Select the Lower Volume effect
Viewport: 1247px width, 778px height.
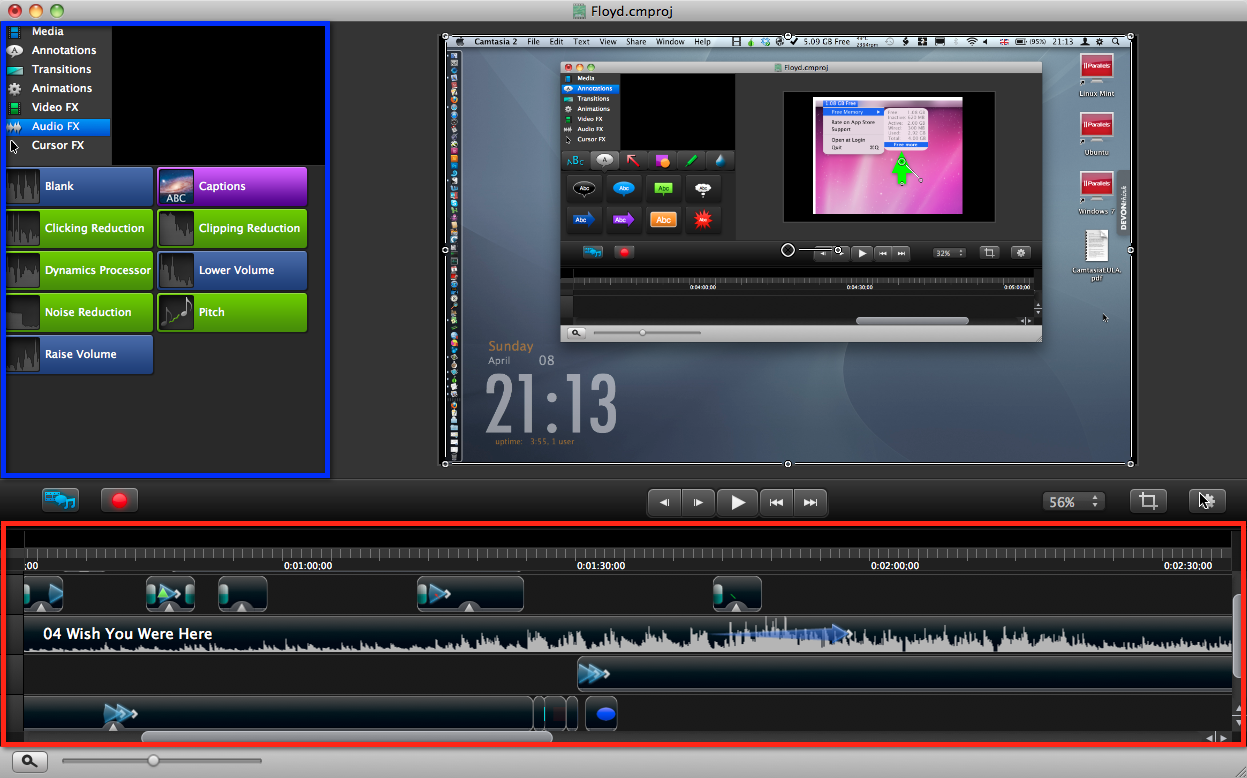click(232, 270)
